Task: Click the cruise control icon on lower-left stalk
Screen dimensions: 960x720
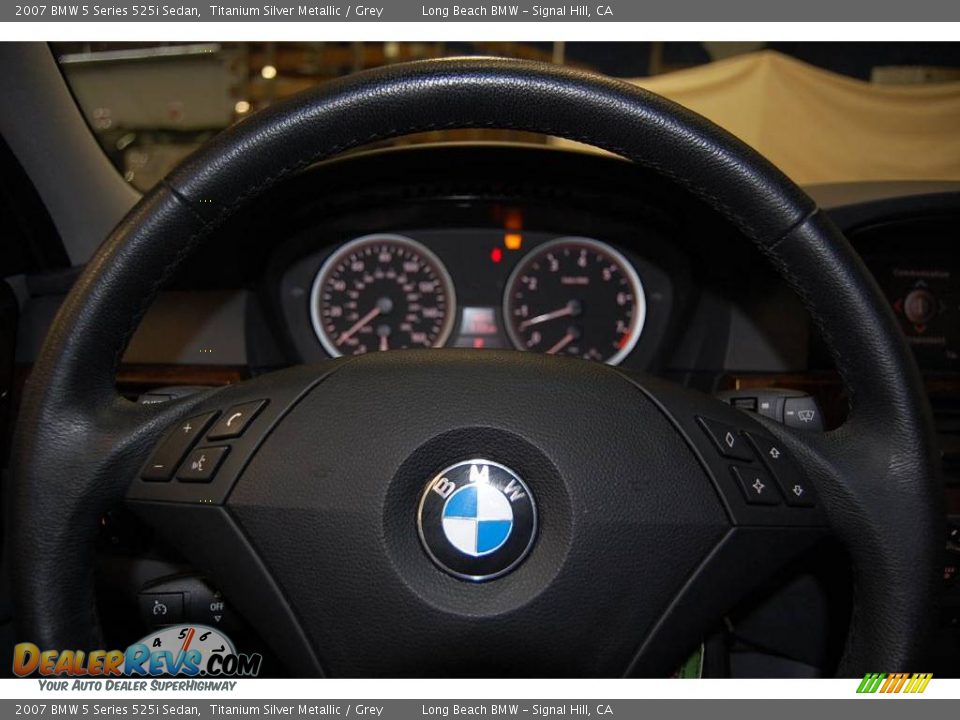Action: click(x=160, y=608)
